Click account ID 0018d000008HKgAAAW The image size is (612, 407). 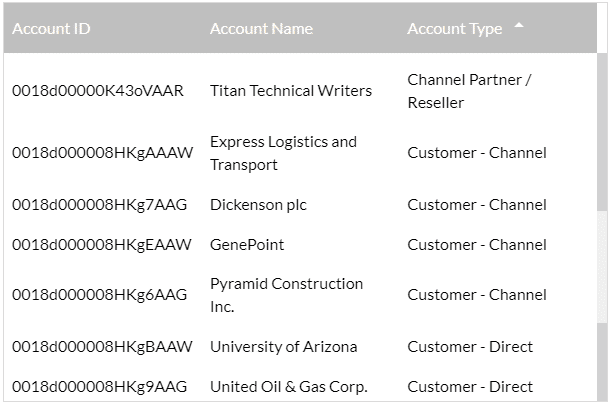(103, 153)
